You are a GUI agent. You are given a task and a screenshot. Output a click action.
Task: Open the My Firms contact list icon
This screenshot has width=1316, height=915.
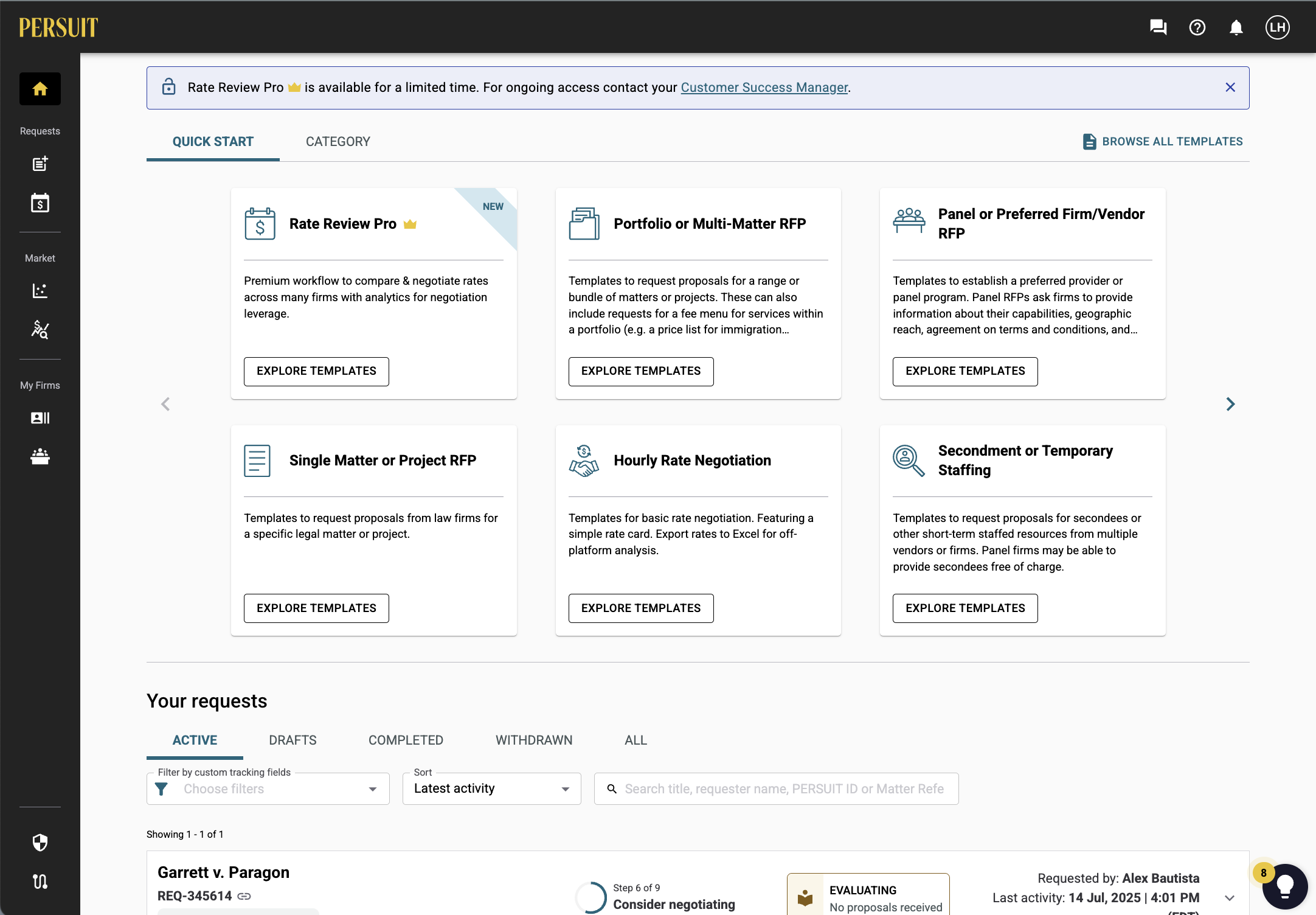pos(40,418)
